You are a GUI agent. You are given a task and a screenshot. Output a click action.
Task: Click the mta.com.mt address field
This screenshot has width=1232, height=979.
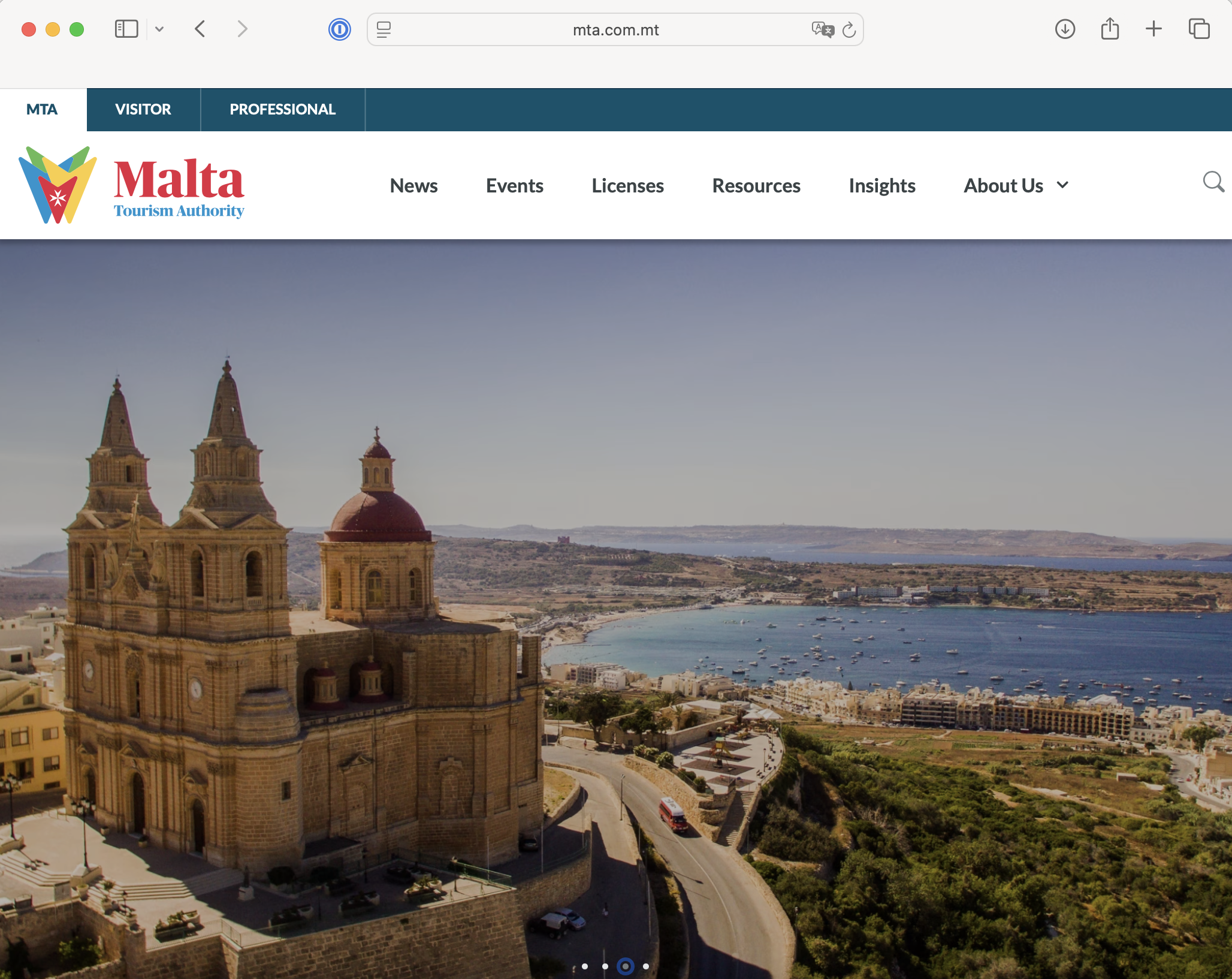coord(615,30)
